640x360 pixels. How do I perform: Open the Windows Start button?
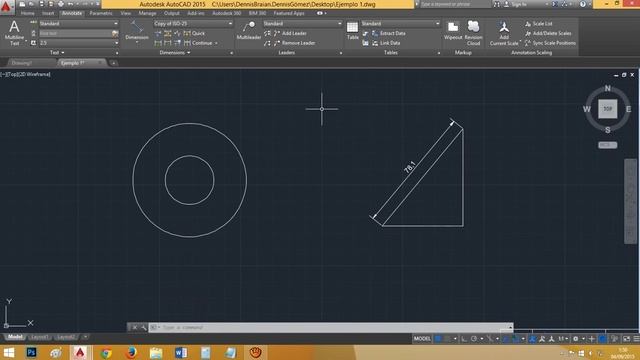pos(9,353)
